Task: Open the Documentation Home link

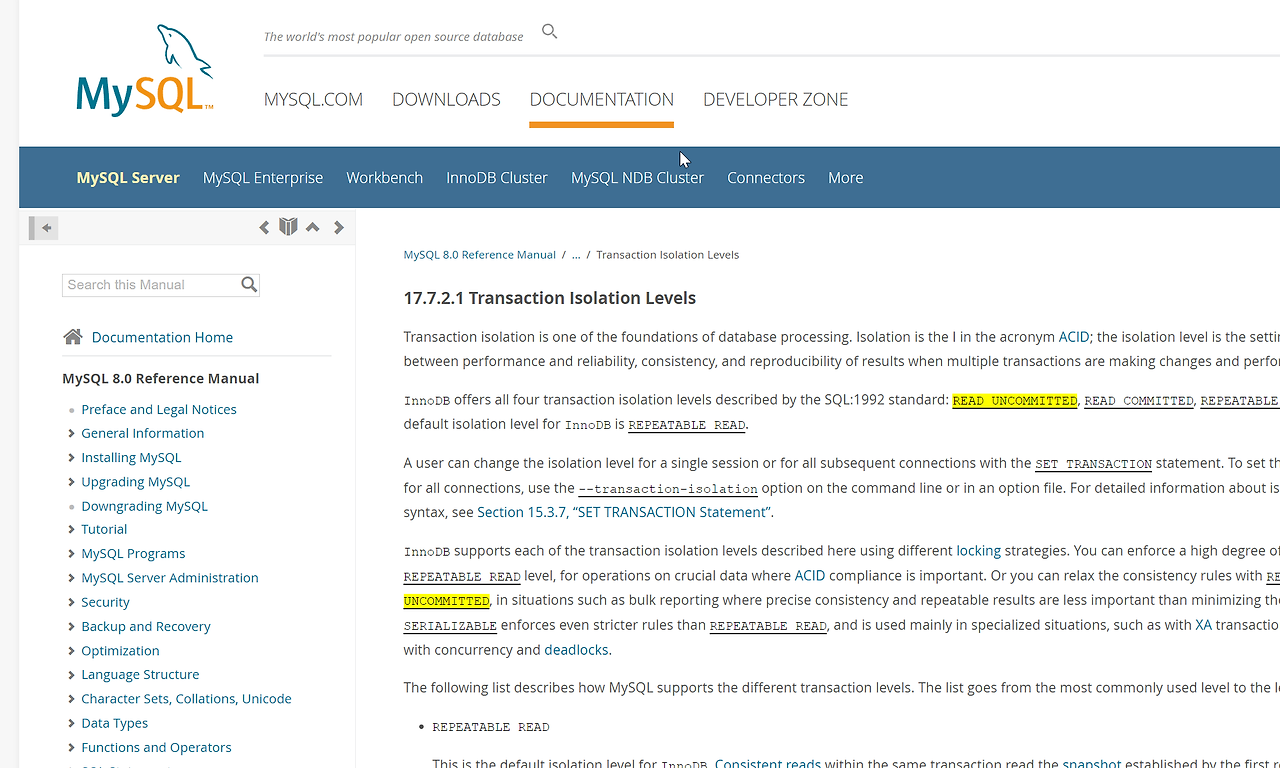Action: pos(162,337)
